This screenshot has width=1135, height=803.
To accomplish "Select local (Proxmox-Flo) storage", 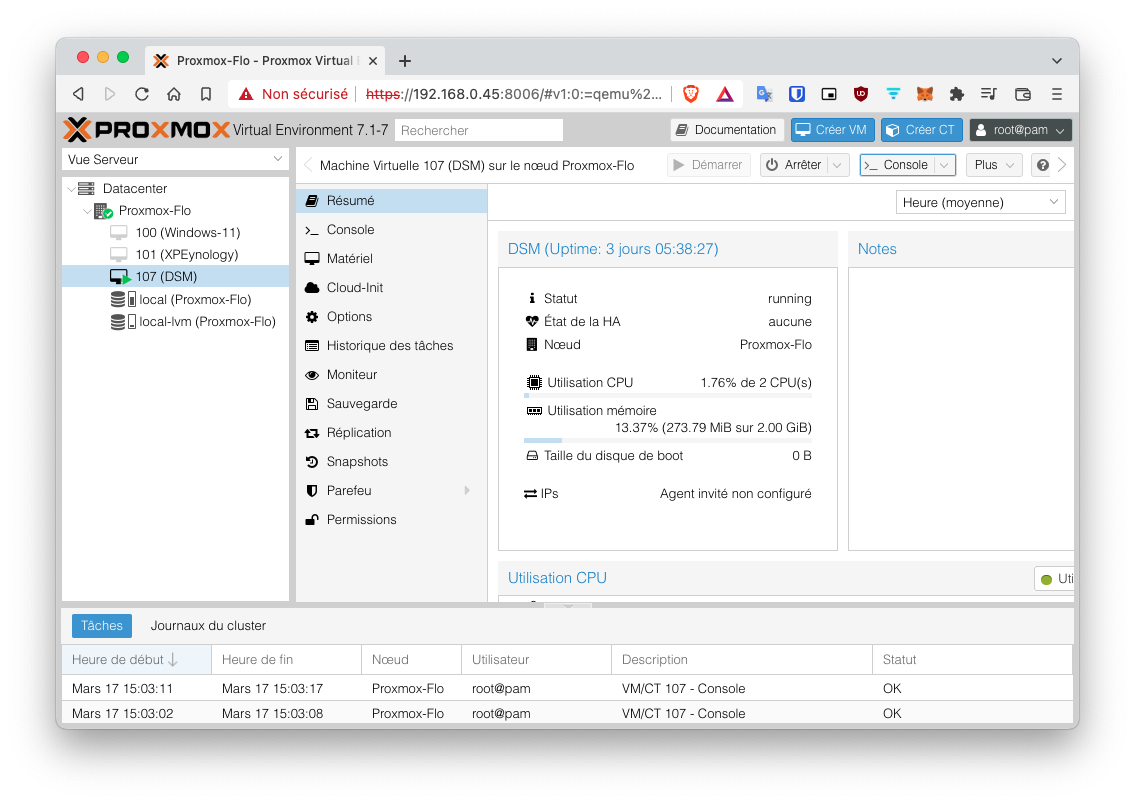I will click(x=195, y=300).
